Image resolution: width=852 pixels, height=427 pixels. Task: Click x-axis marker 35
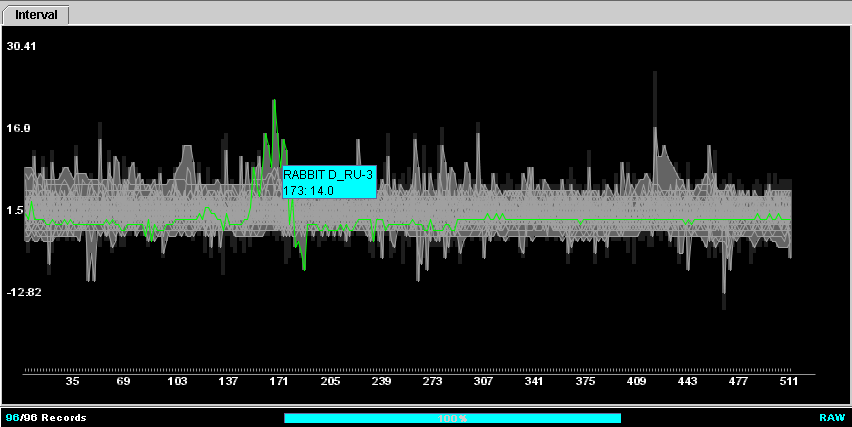(72, 382)
